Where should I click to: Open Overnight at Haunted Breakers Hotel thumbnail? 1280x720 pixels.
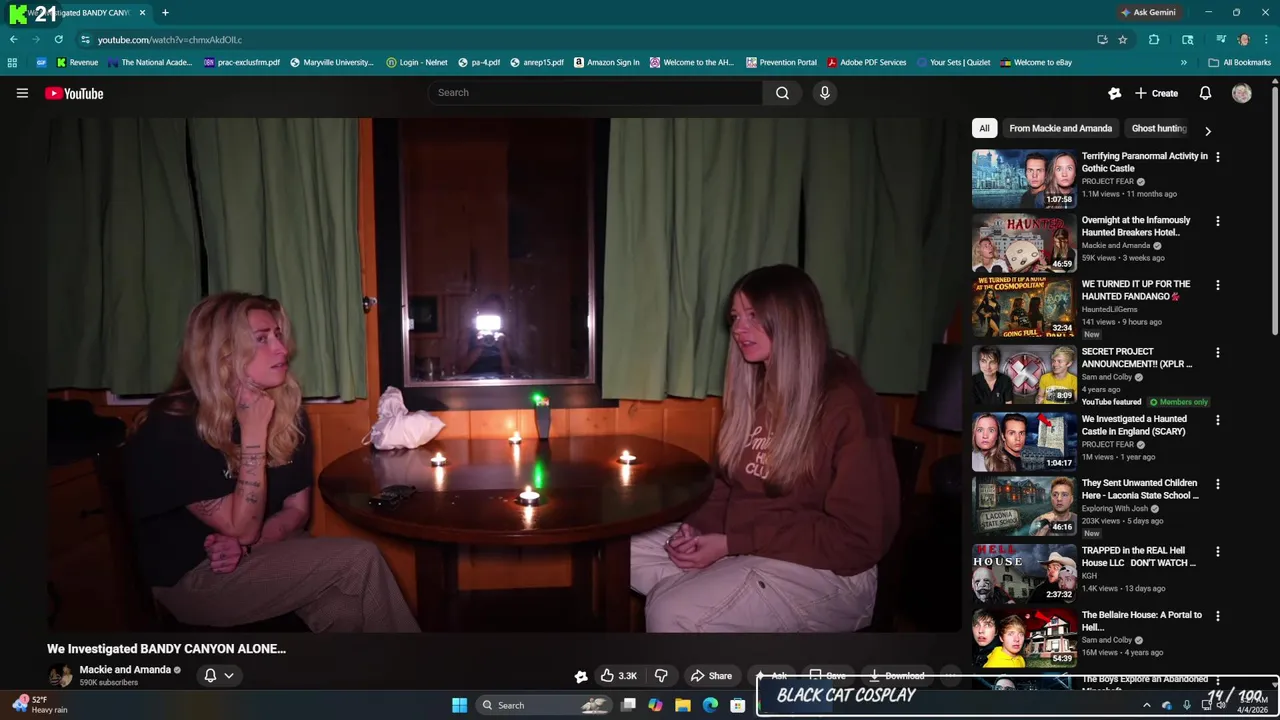click(x=1024, y=243)
